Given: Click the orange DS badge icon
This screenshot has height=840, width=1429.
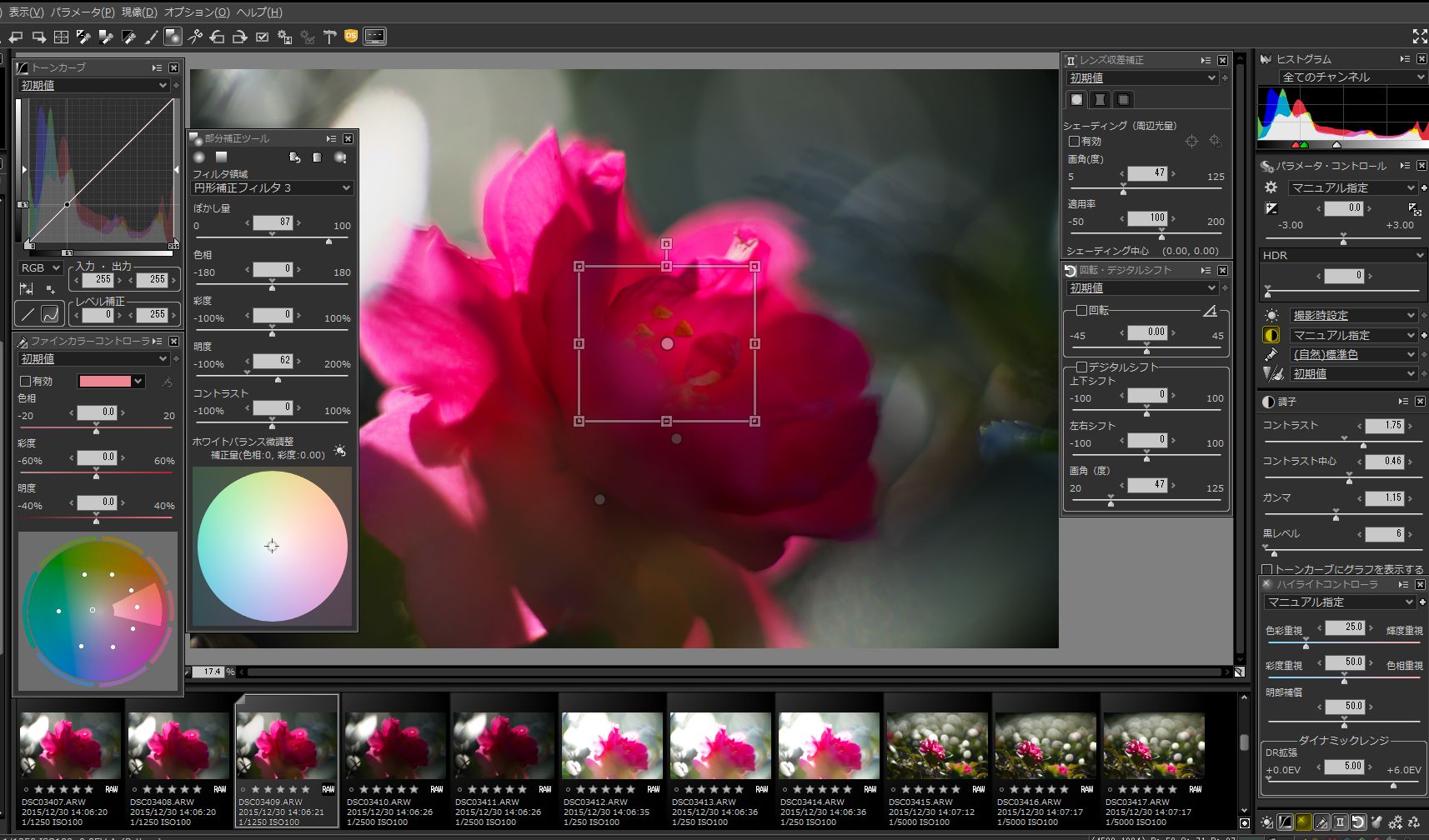Looking at the screenshot, I should [x=351, y=36].
